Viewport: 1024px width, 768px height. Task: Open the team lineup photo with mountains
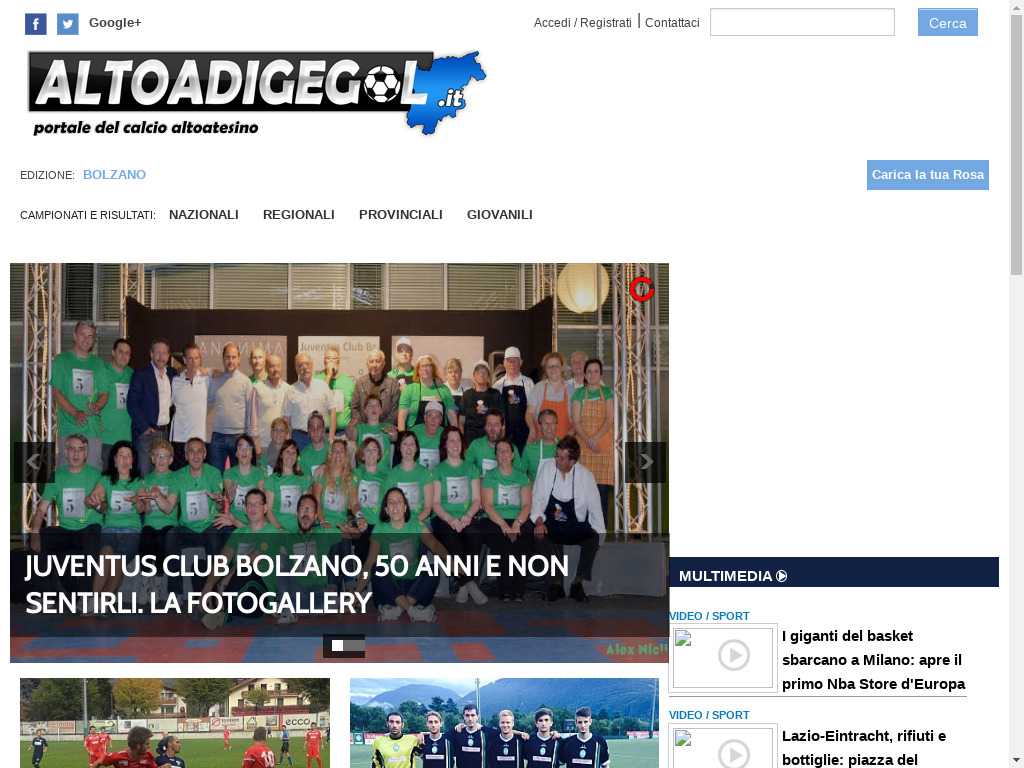tap(504, 723)
